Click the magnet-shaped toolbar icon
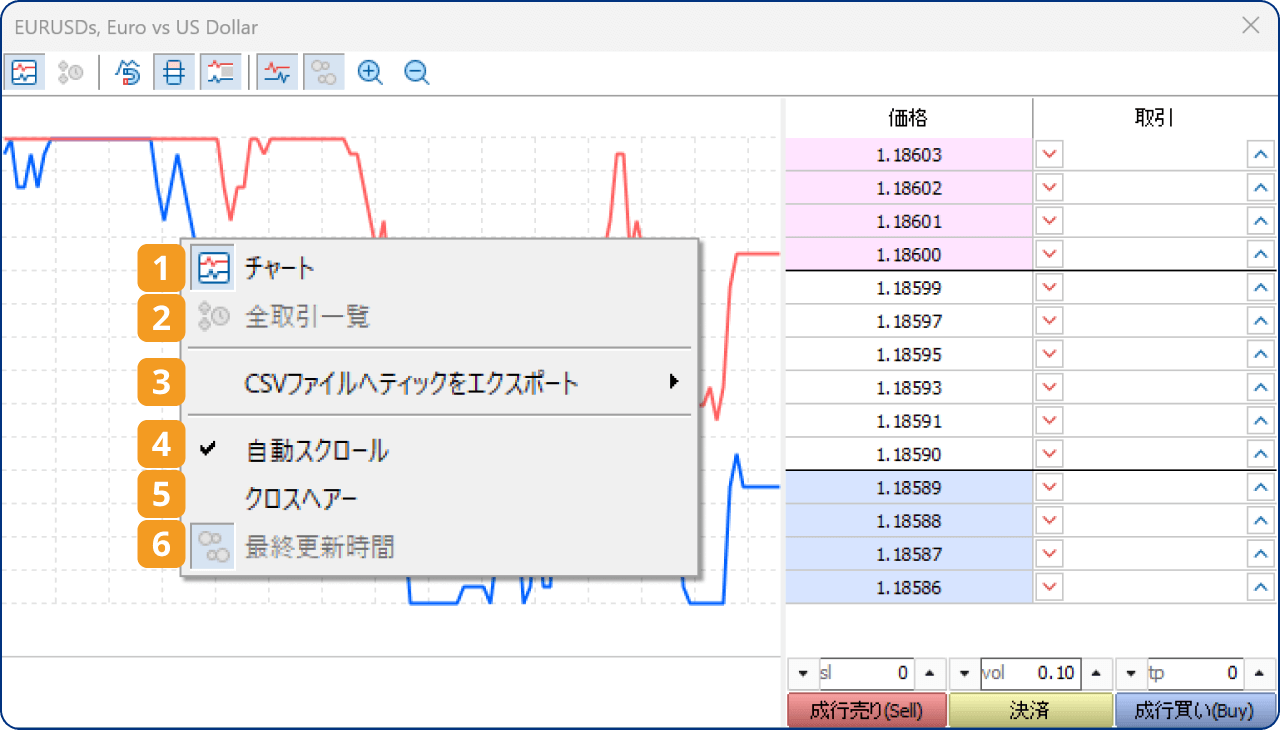 (126, 71)
